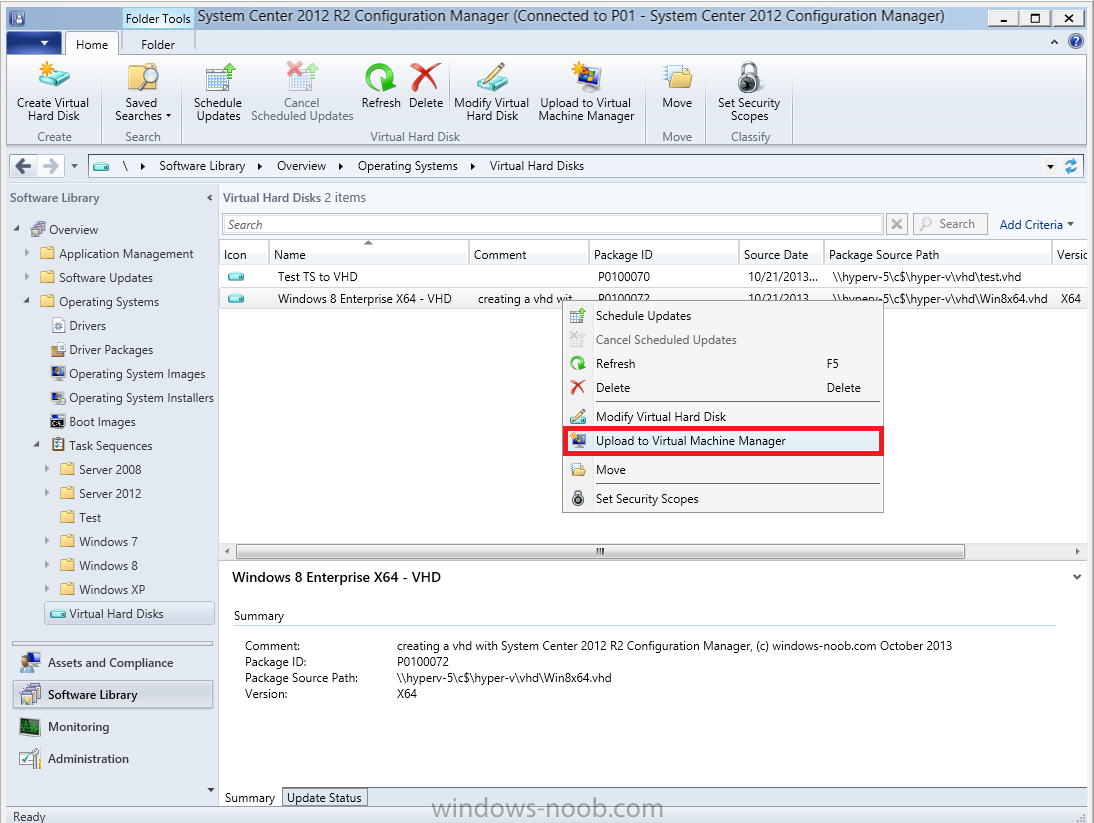This screenshot has width=1094, height=823.
Task: Collapse the Overview tree node
Action: [x=17, y=229]
